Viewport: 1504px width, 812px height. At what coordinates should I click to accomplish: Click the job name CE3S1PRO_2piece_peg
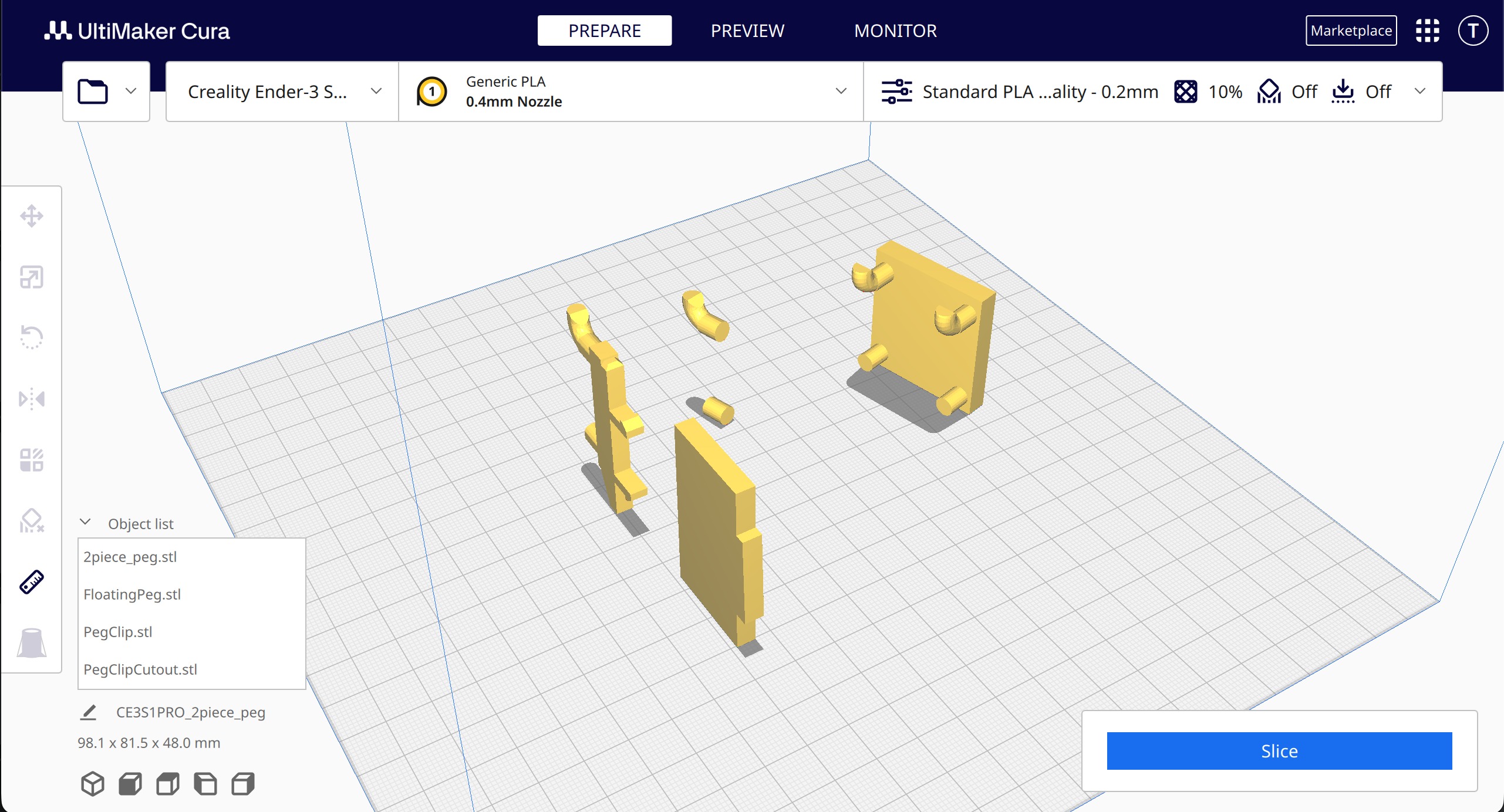coord(191,712)
